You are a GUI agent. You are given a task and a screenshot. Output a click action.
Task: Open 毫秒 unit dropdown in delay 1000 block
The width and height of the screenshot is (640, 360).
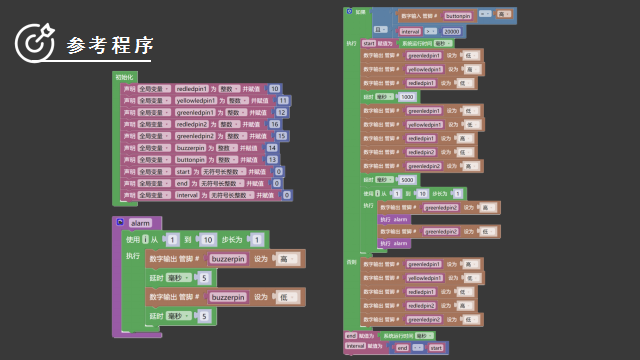384,97
